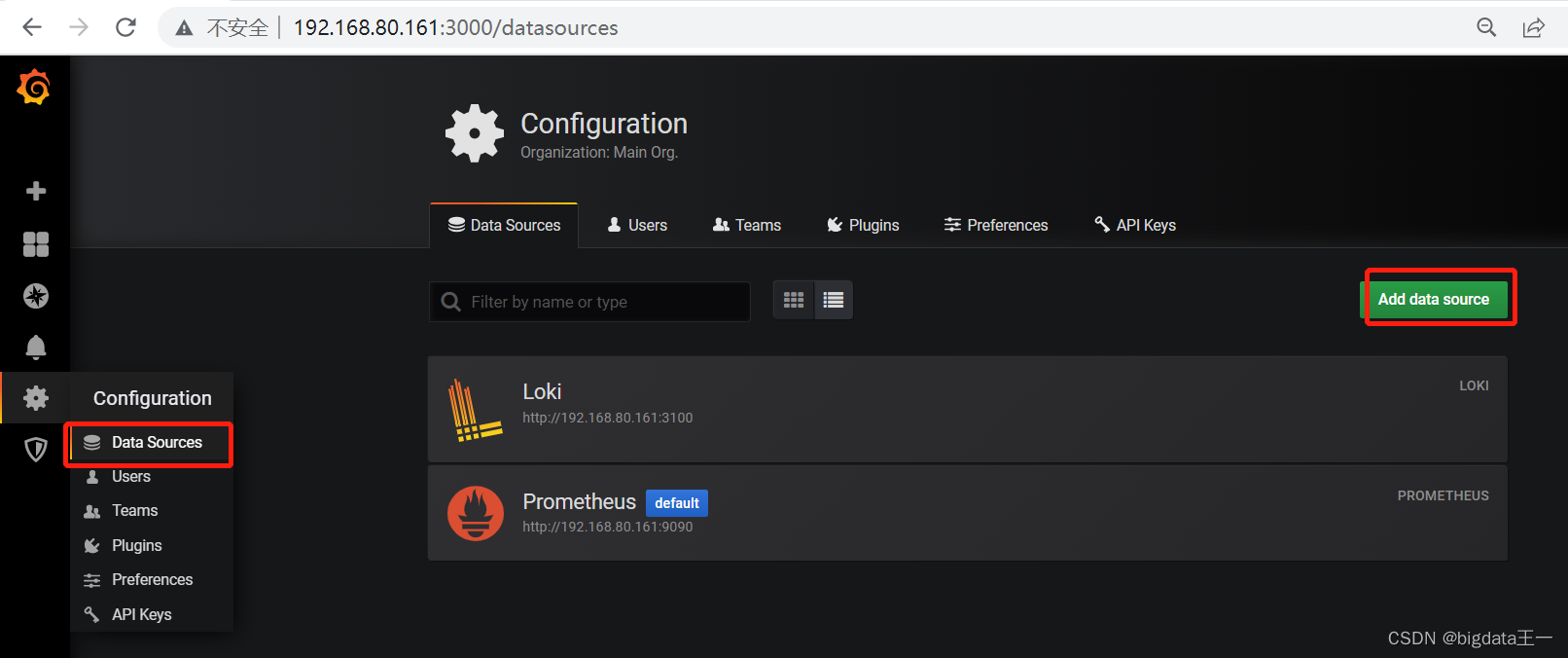Select the Teams tab

(747, 225)
